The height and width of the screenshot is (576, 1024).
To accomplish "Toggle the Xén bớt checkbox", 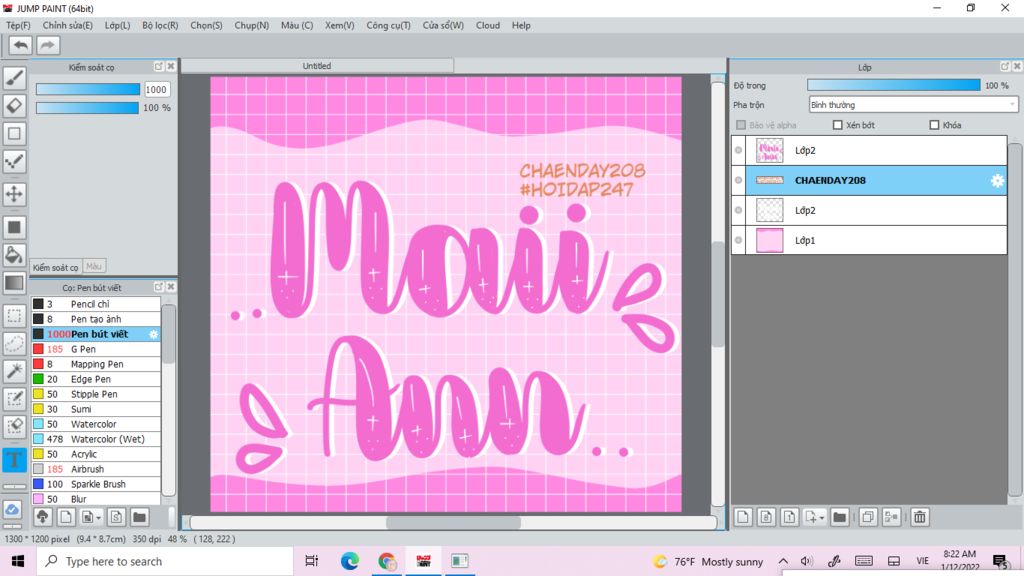I will click(x=838, y=125).
